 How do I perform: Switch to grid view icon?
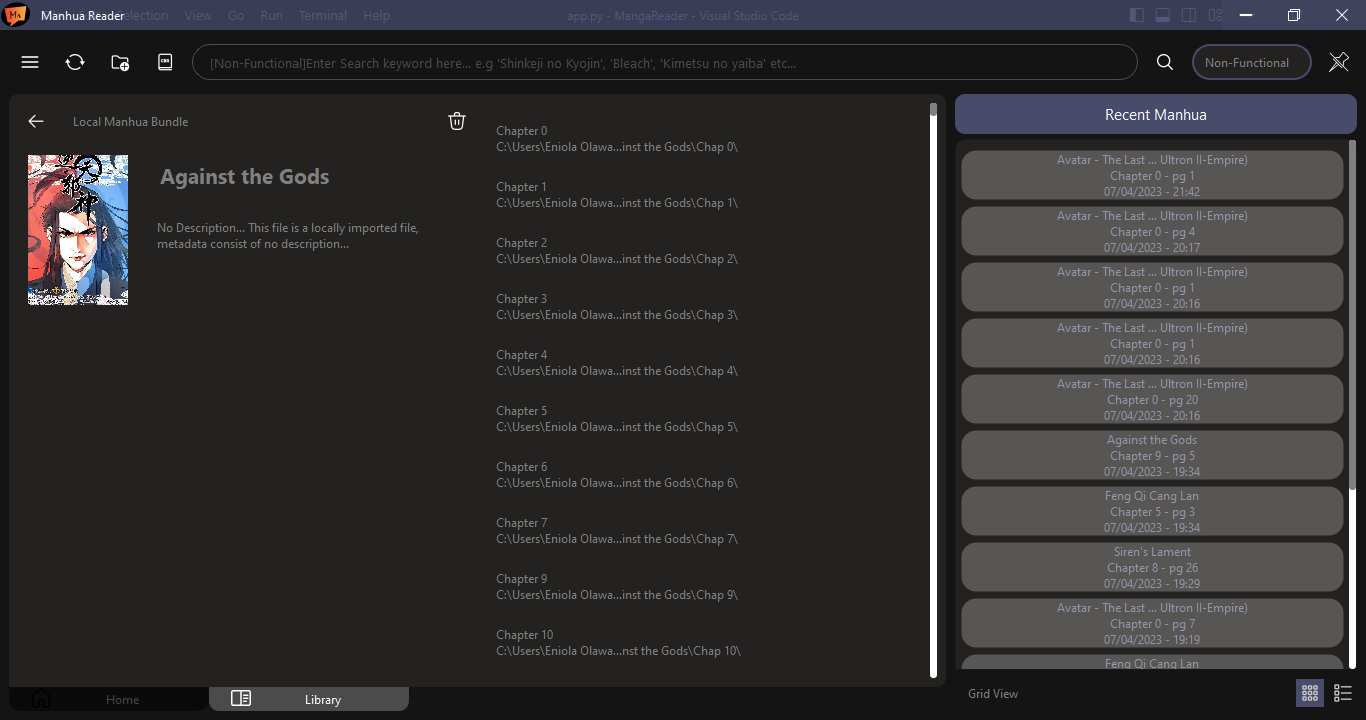(x=1310, y=693)
